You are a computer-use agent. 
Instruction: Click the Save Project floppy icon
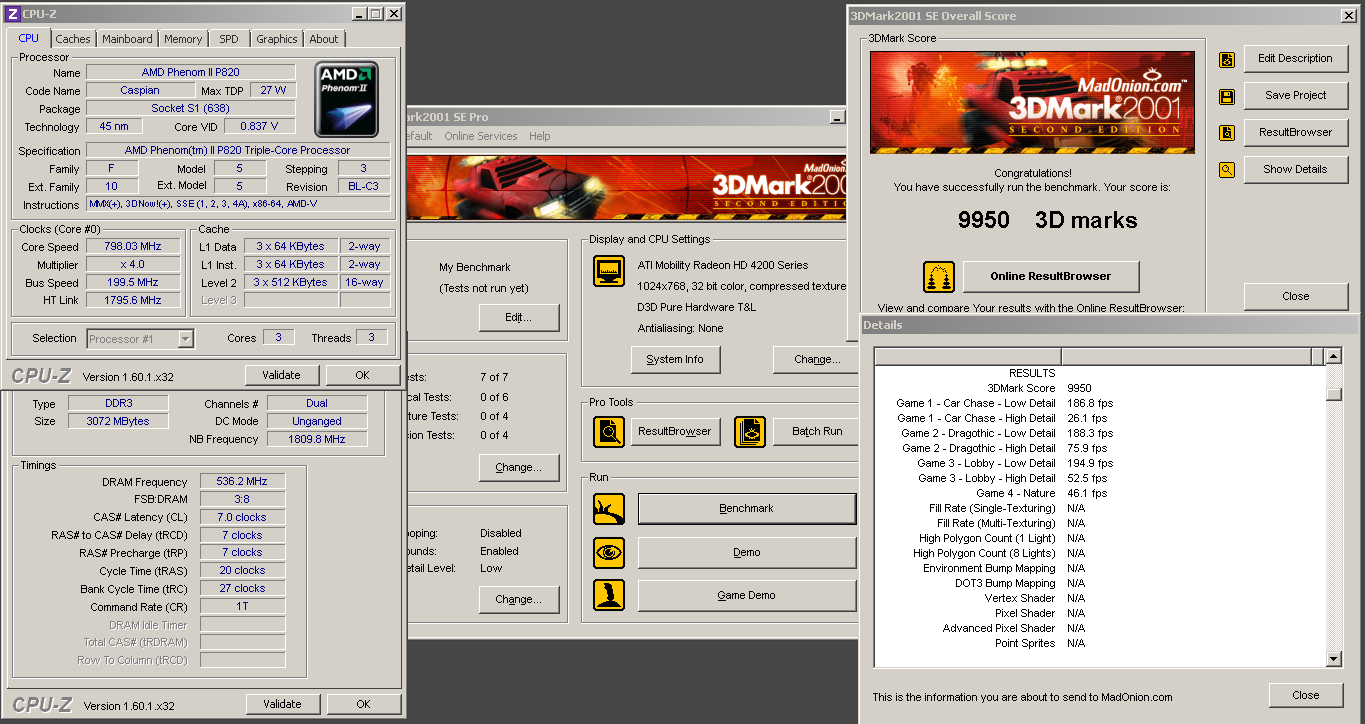(x=1227, y=96)
